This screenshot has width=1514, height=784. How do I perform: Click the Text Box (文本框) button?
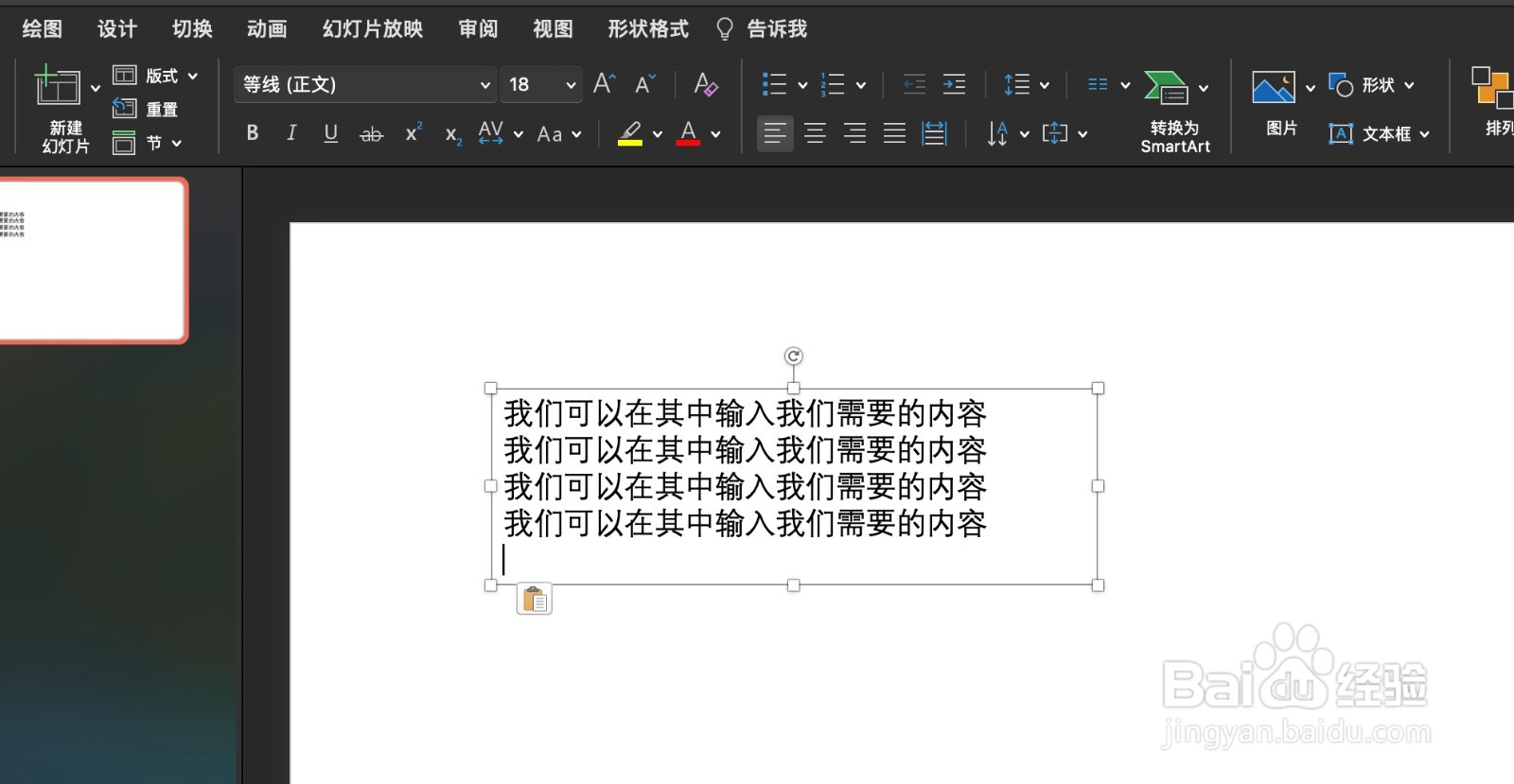pos(1369,134)
